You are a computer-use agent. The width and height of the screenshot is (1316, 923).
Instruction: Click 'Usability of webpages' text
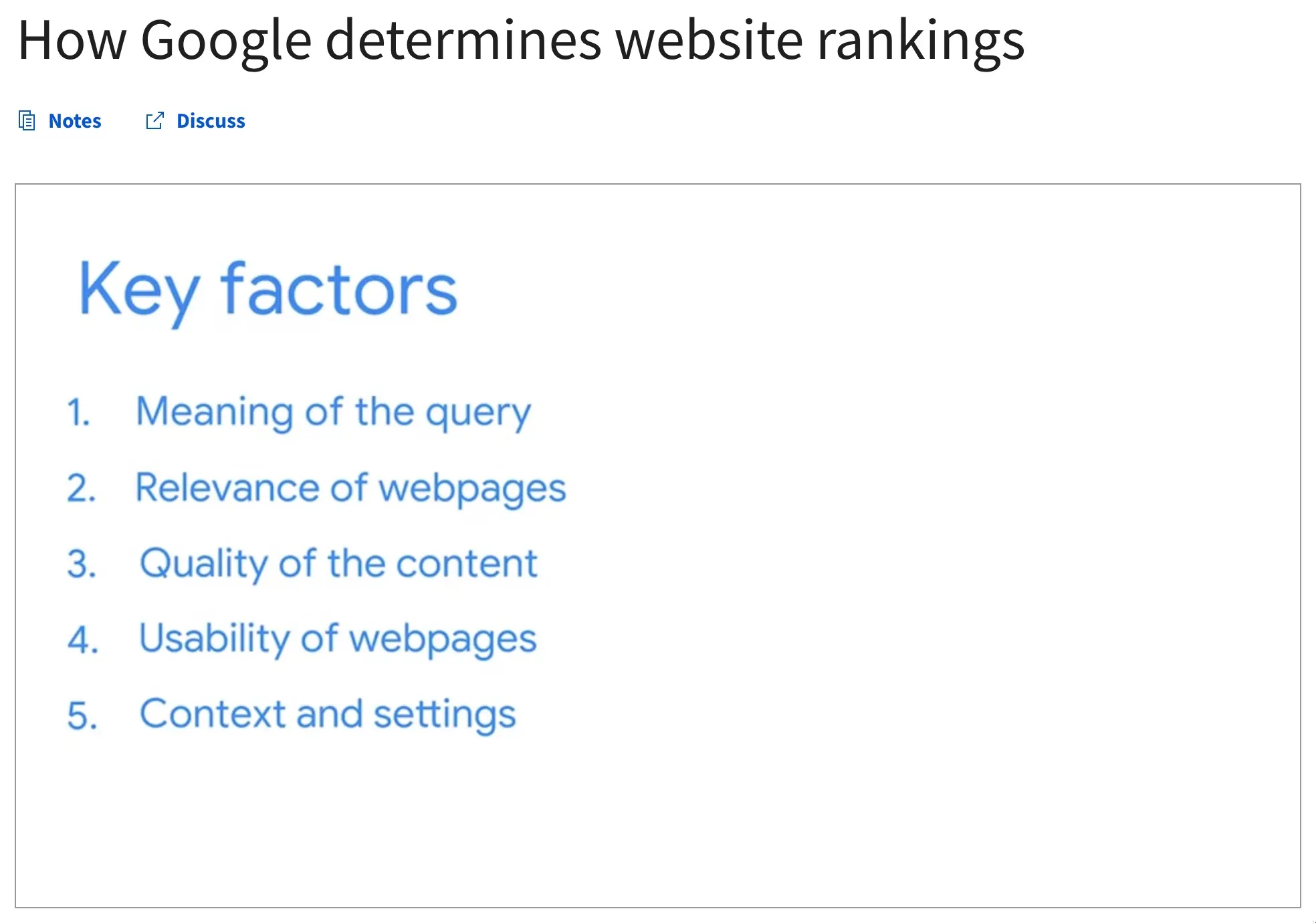pyautogui.click(x=338, y=639)
